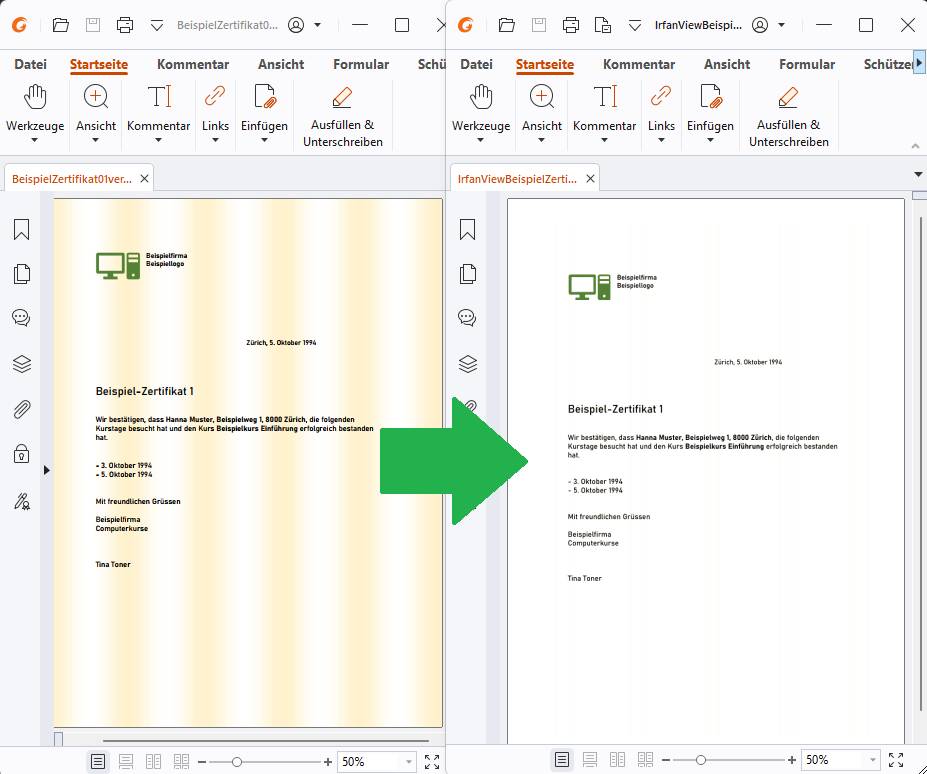Collapse ribbon arrow in right window
927x774 pixels.
(x=915, y=145)
